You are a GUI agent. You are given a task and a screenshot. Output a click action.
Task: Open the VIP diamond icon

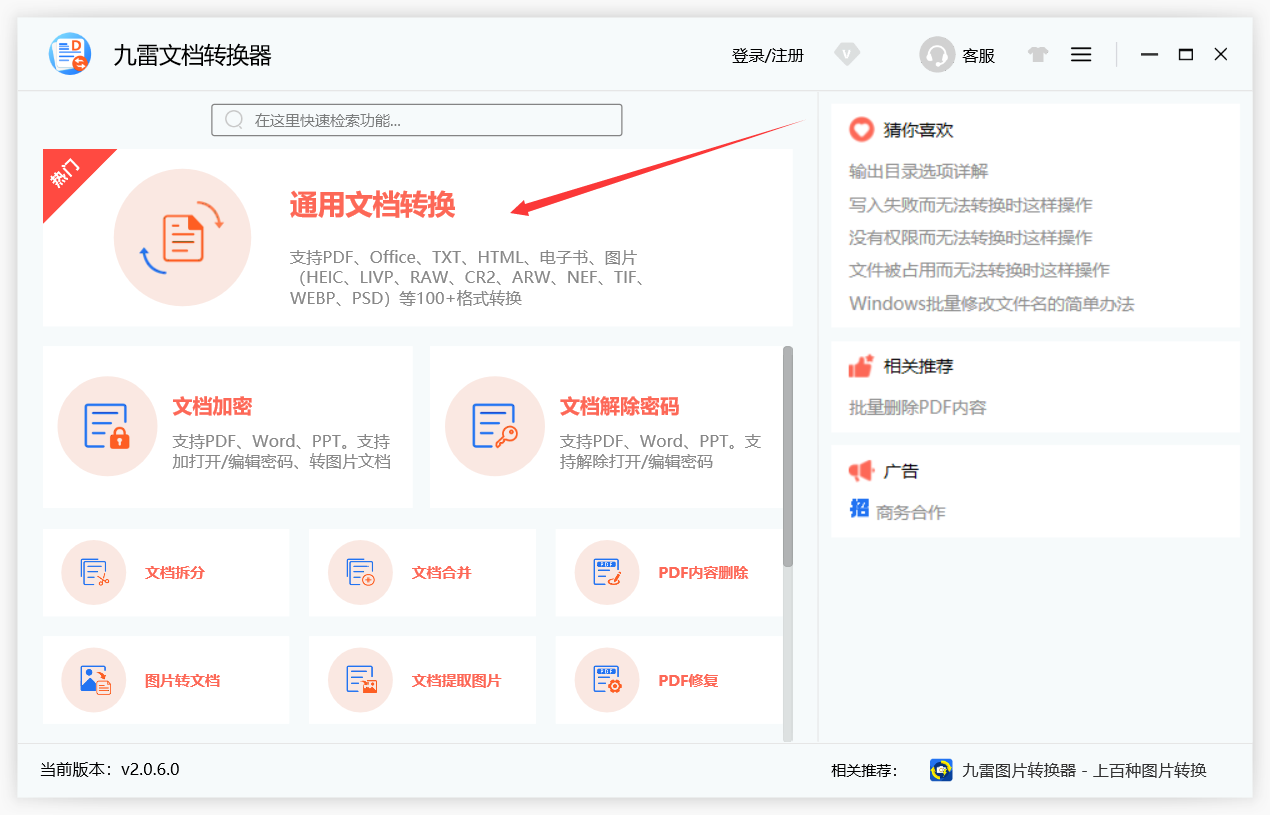(847, 54)
